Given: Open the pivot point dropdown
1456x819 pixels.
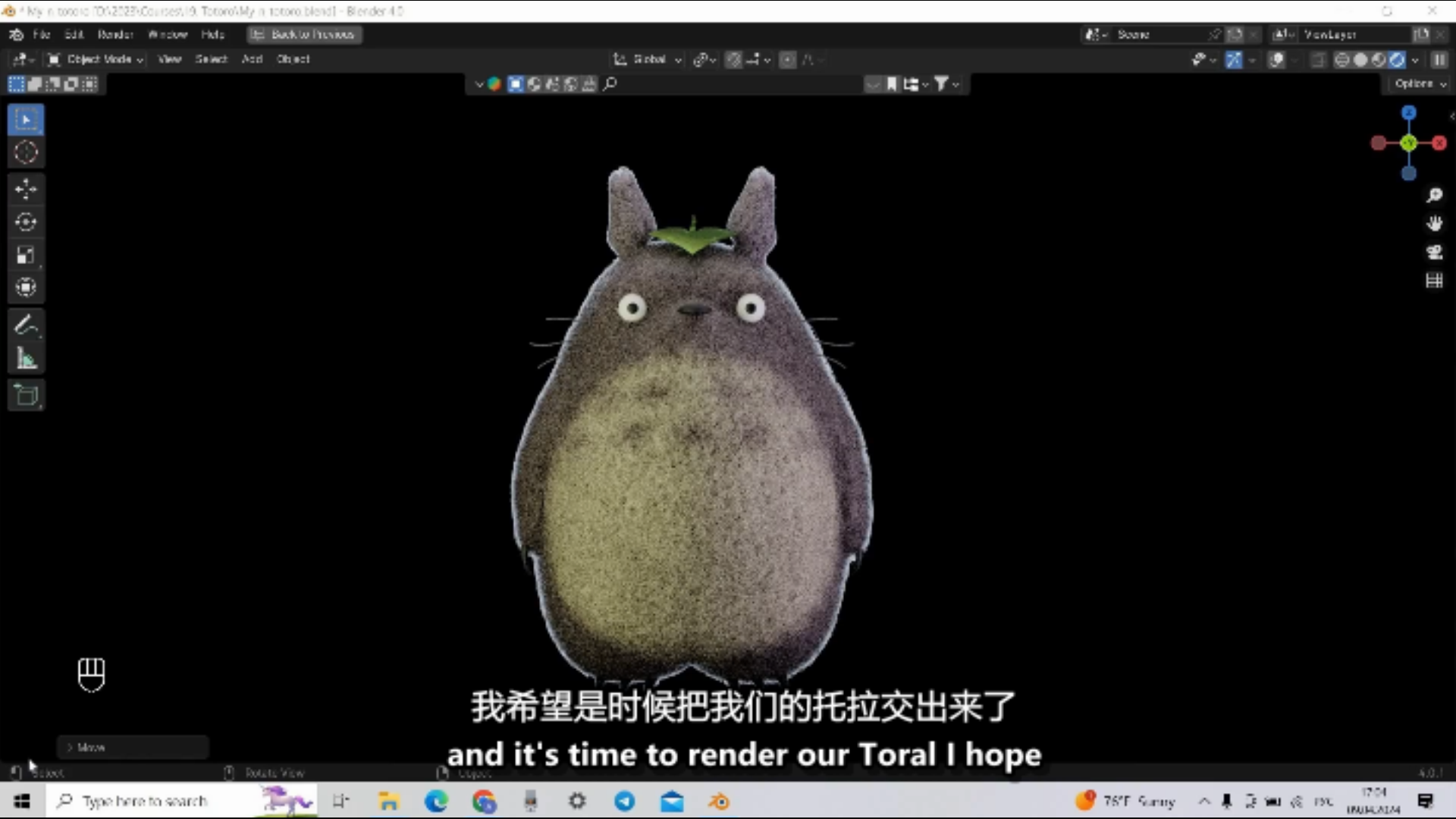Looking at the screenshot, I should (x=704, y=59).
